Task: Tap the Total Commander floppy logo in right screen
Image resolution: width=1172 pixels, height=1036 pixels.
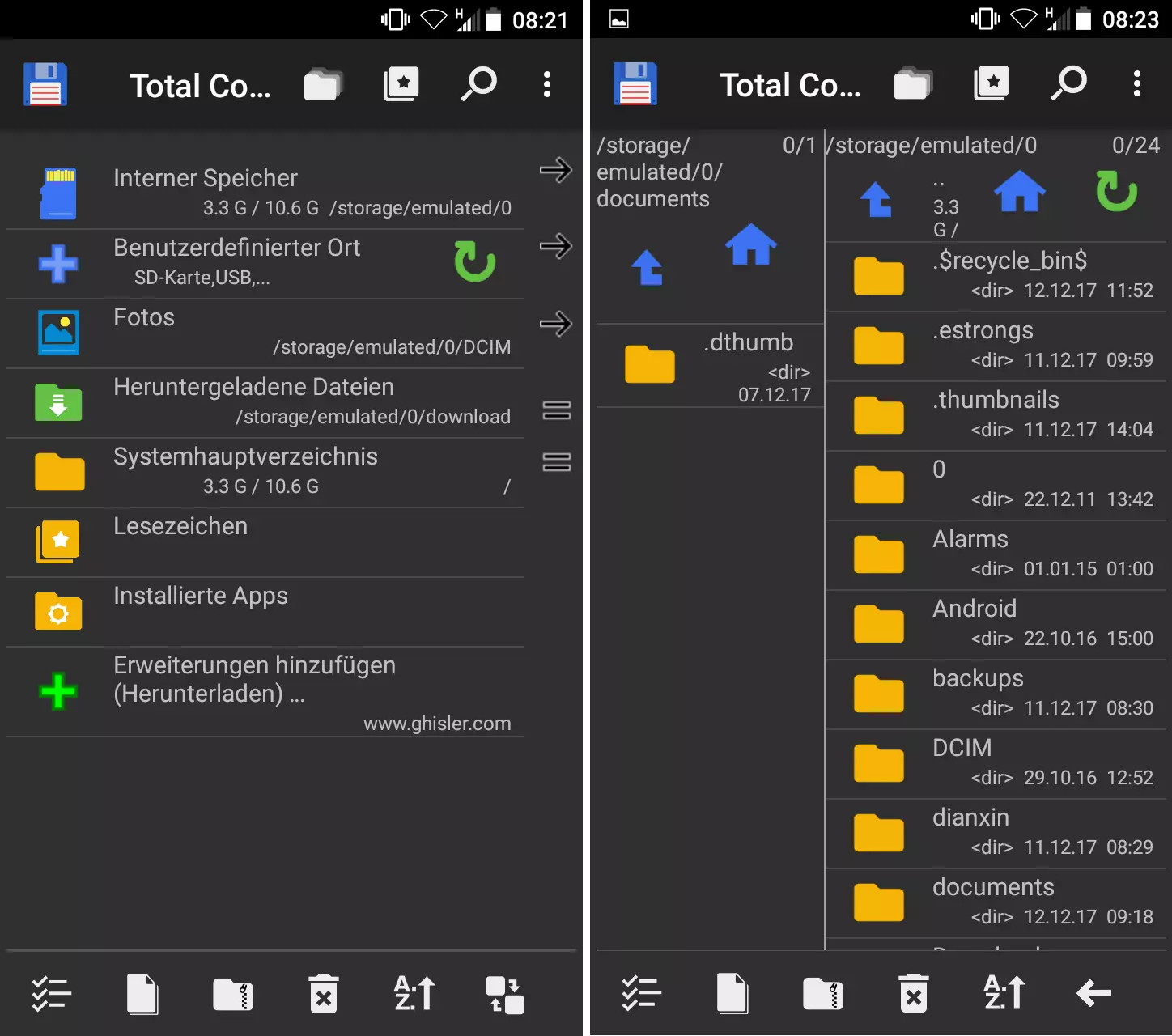Action: point(635,84)
